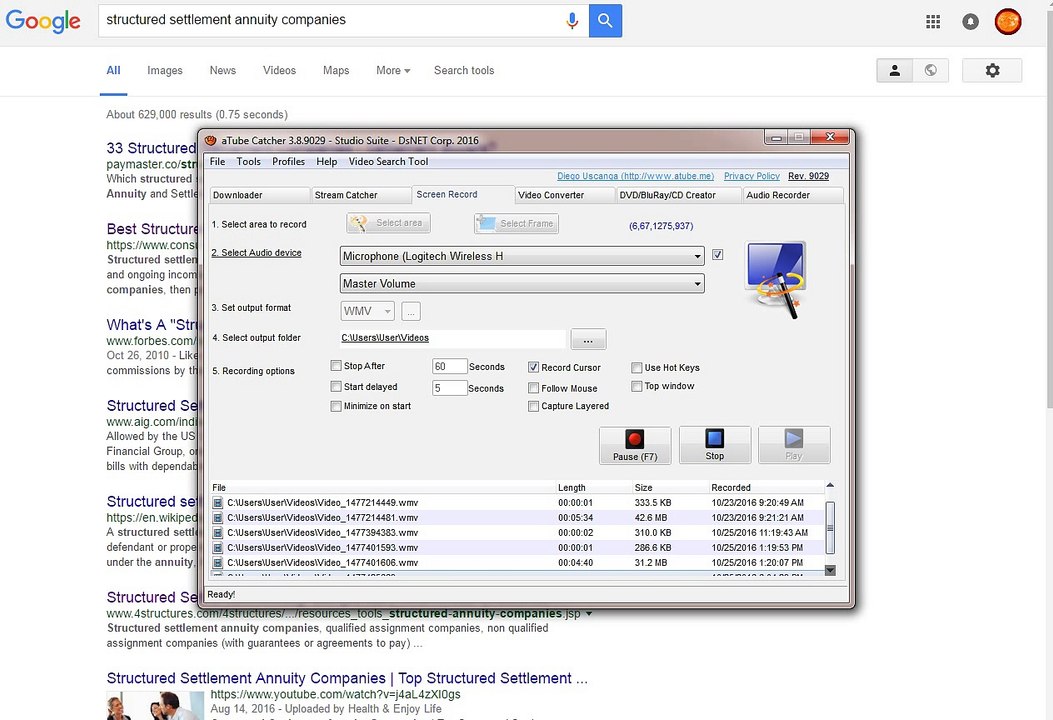Click file icon of Video_1477401606.wmv

tap(218, 563)
